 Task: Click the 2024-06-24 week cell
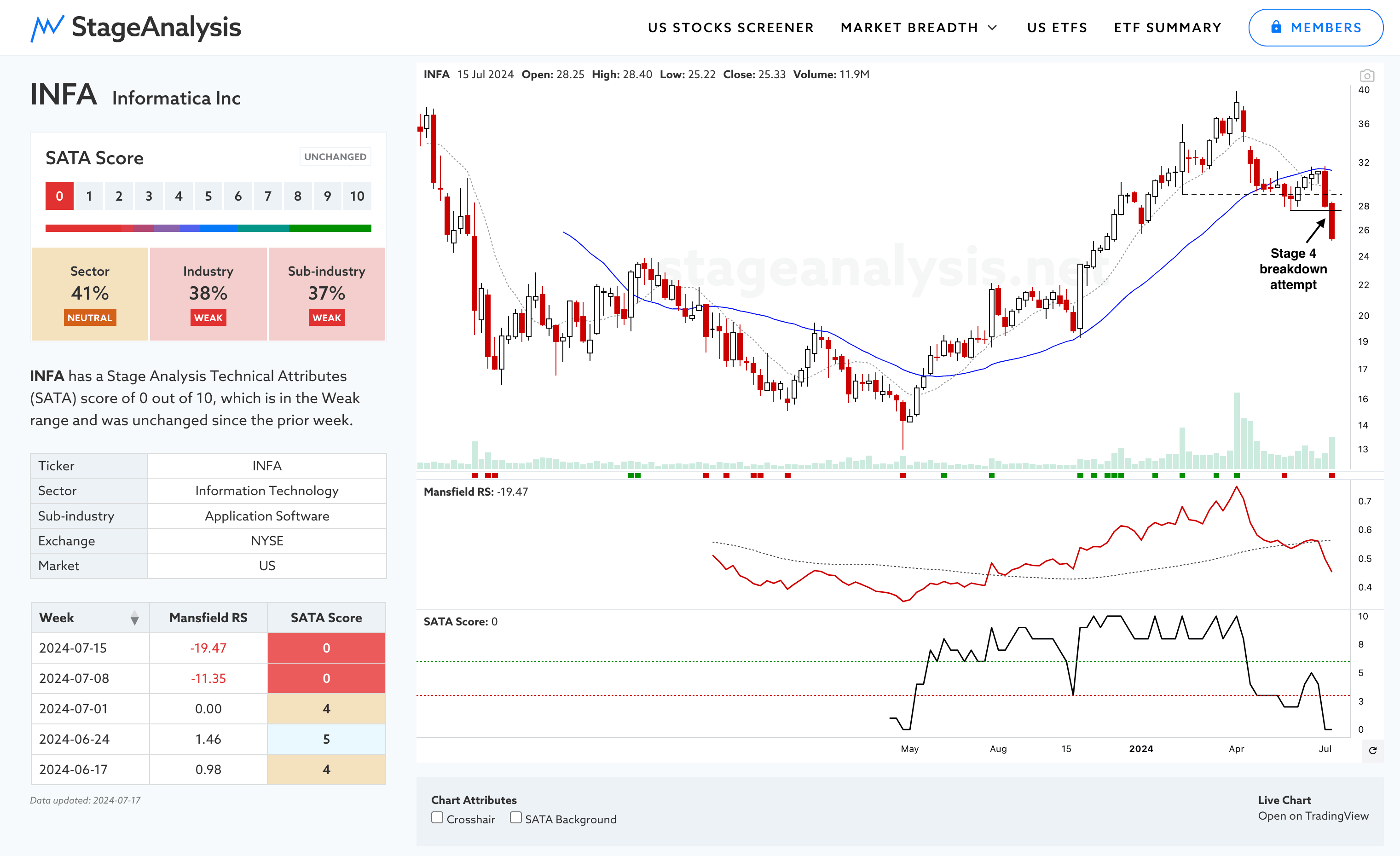click(90, 739)
